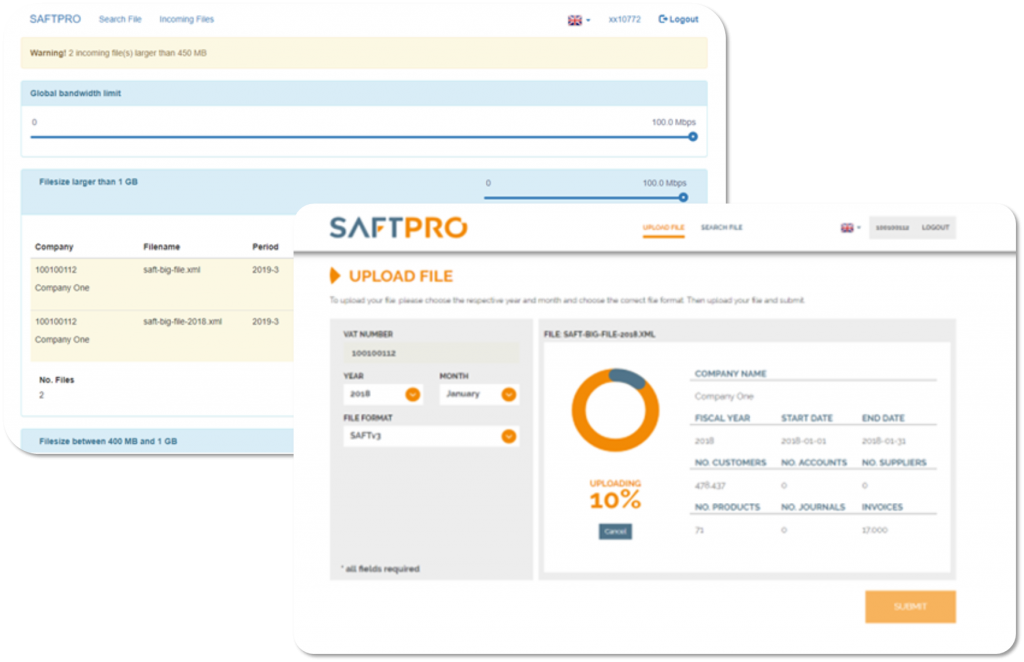Click the Company column header

coord(54,247)
